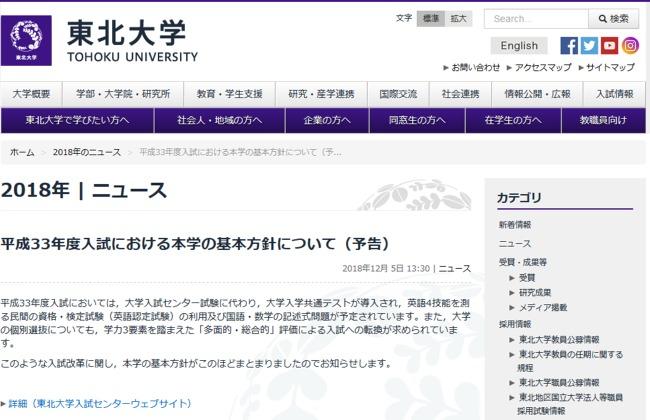
Task: Switch site language to English
Action: click(x=519, y=46)
